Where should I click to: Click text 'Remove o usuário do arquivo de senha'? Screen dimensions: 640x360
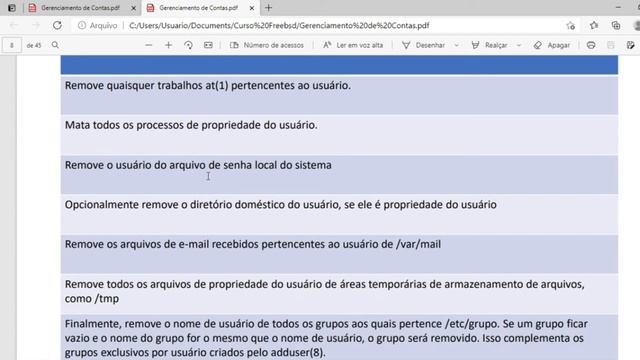(x=158, y=165)
